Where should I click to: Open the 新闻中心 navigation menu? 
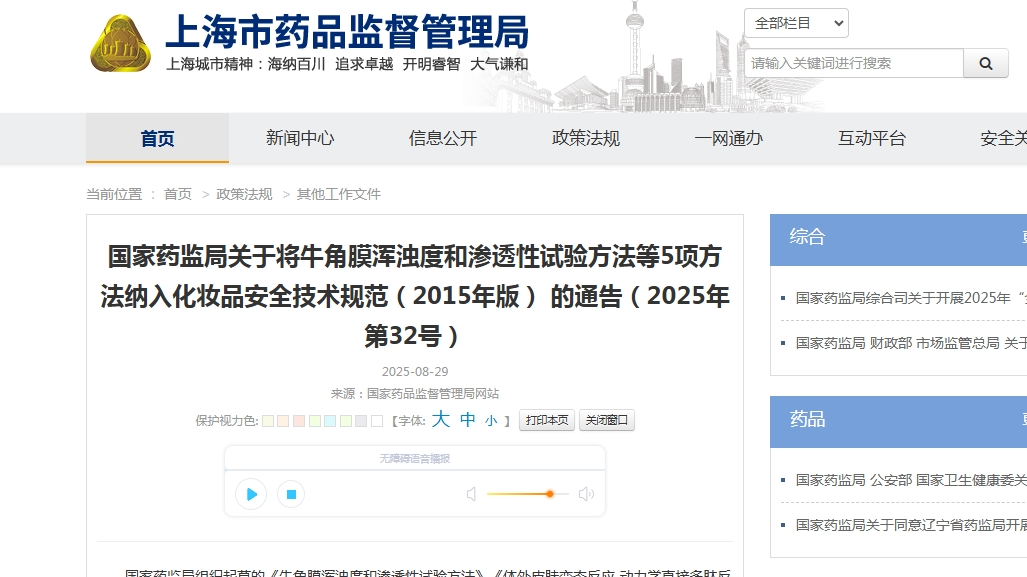pyautogui.click(x=300, y=139)
